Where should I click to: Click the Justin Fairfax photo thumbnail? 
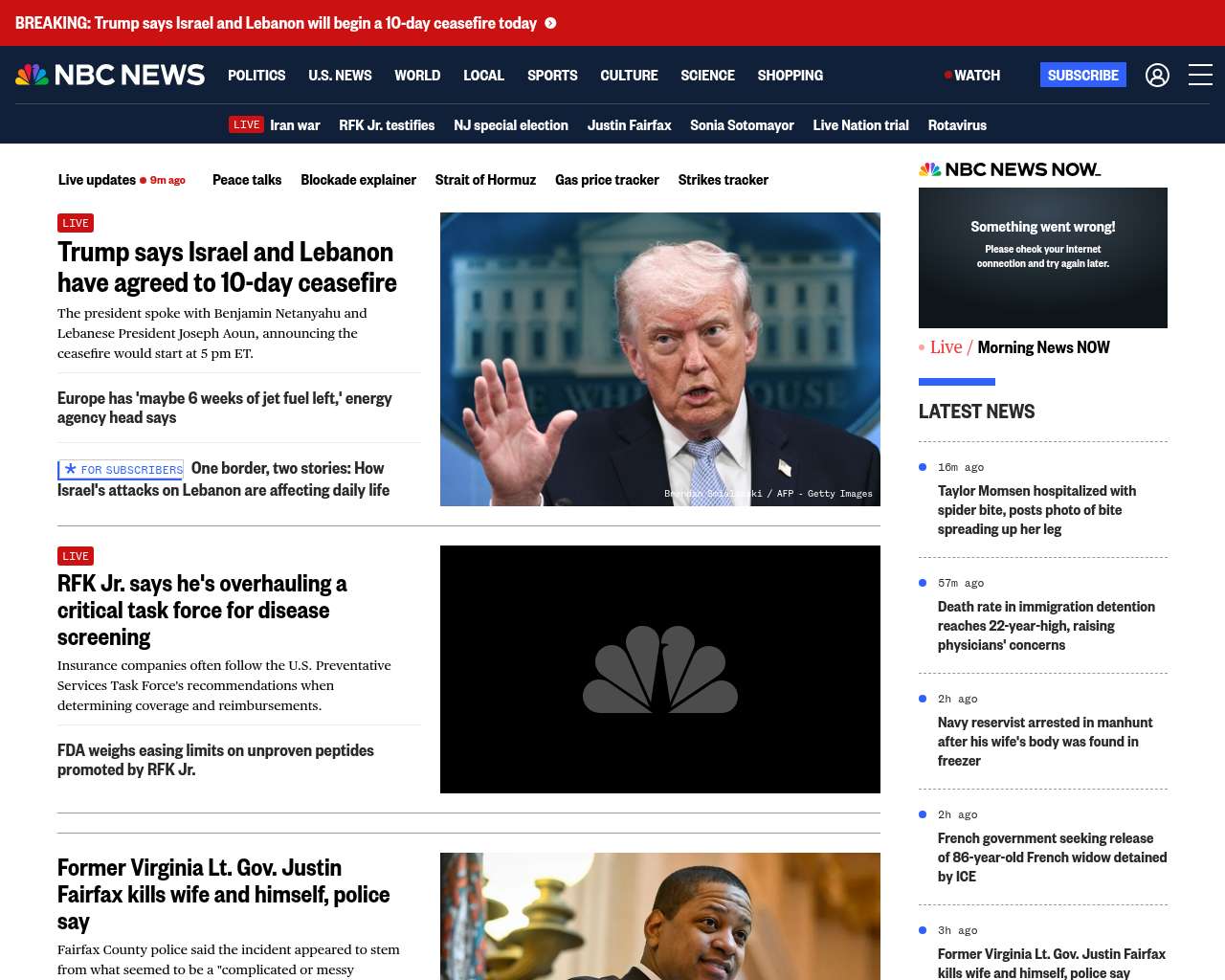tap(660, 916)
